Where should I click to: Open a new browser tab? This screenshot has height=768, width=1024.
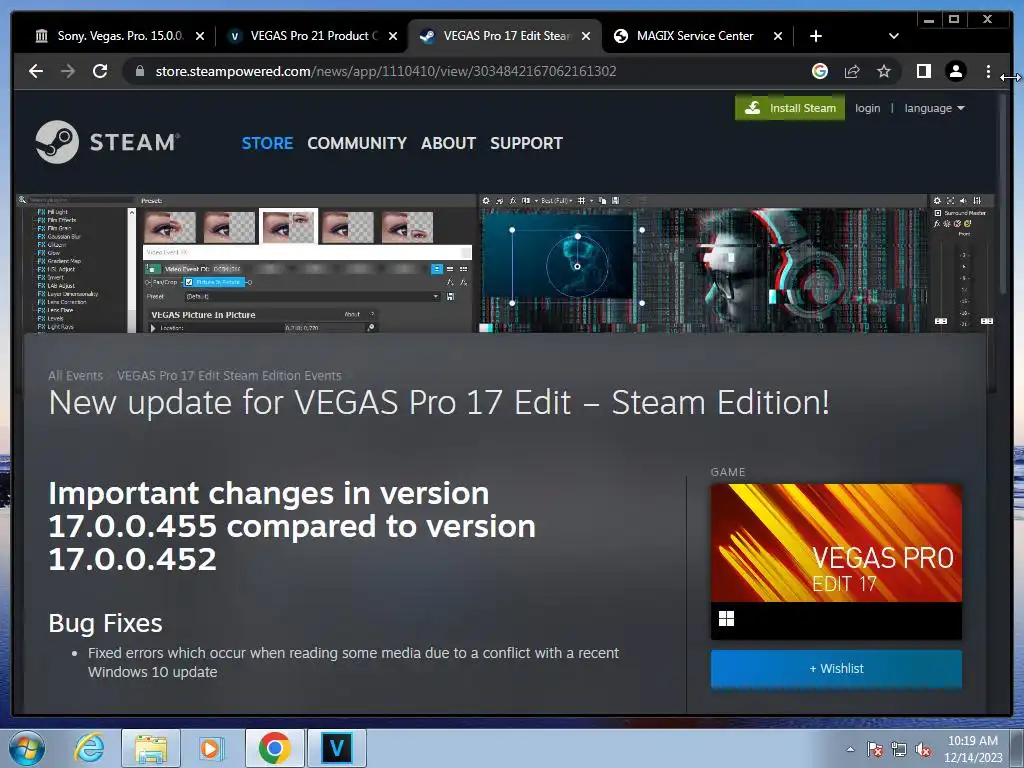(816, 36)
